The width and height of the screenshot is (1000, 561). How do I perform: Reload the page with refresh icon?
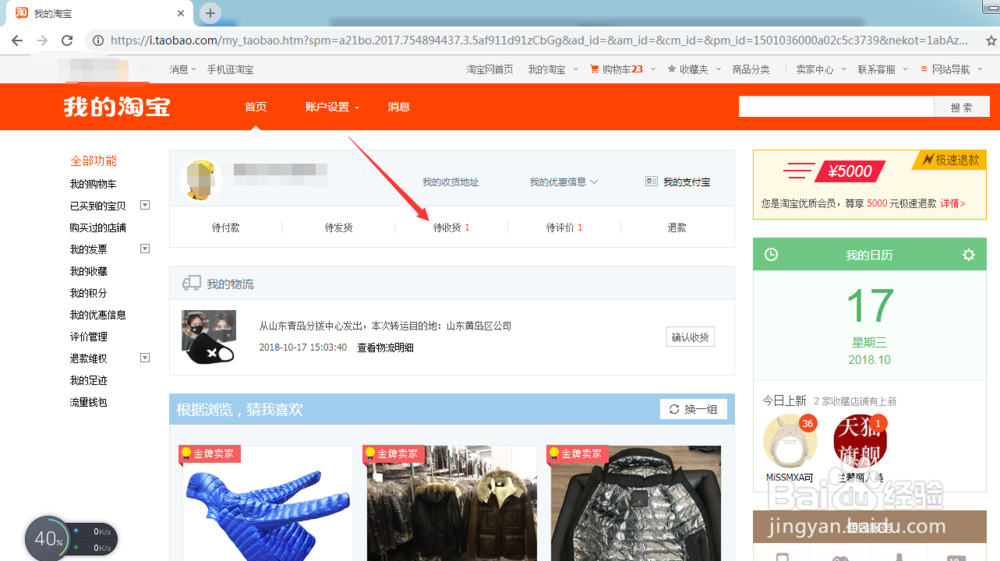click(67, 40)
